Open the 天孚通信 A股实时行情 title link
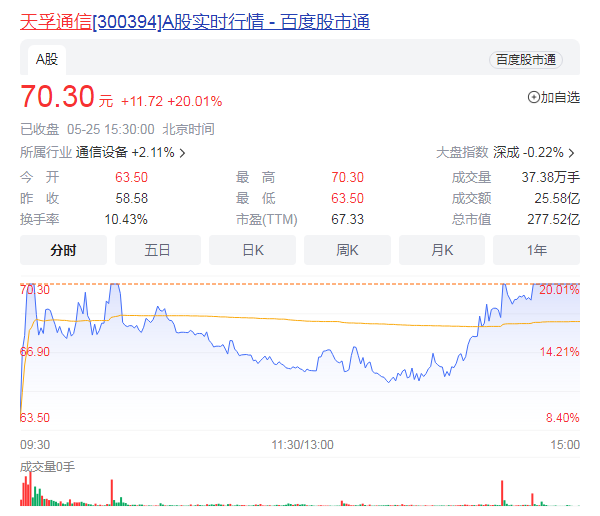Image resolution: width=600 pixels, height=516 pixels. pos(195,21)
